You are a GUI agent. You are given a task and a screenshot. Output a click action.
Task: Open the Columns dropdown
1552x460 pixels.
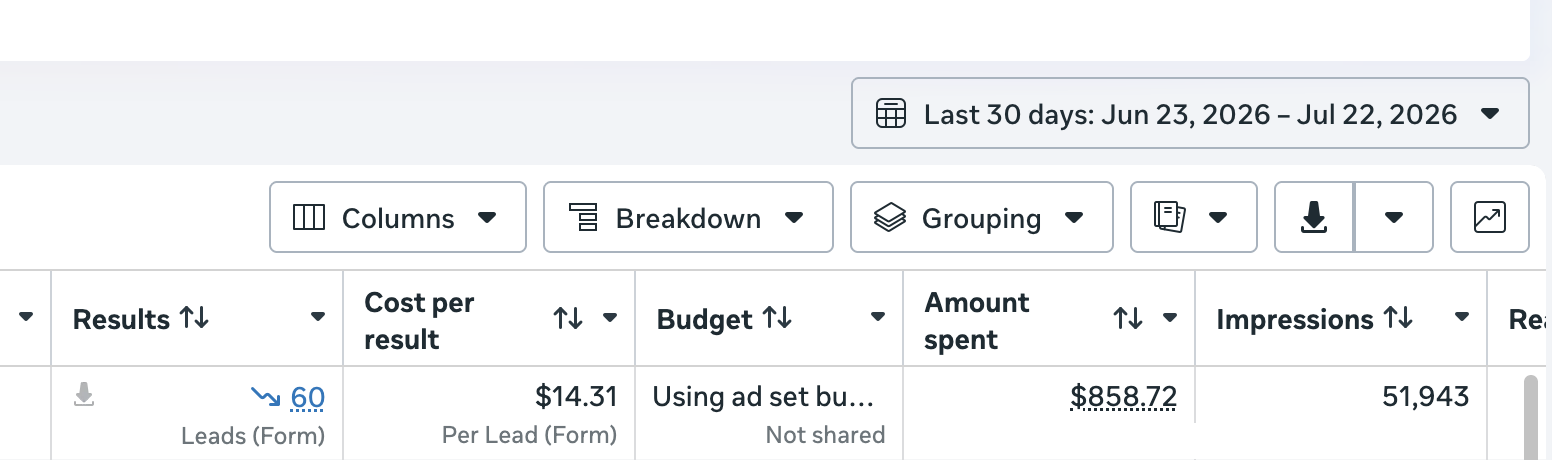coord(398,217)
